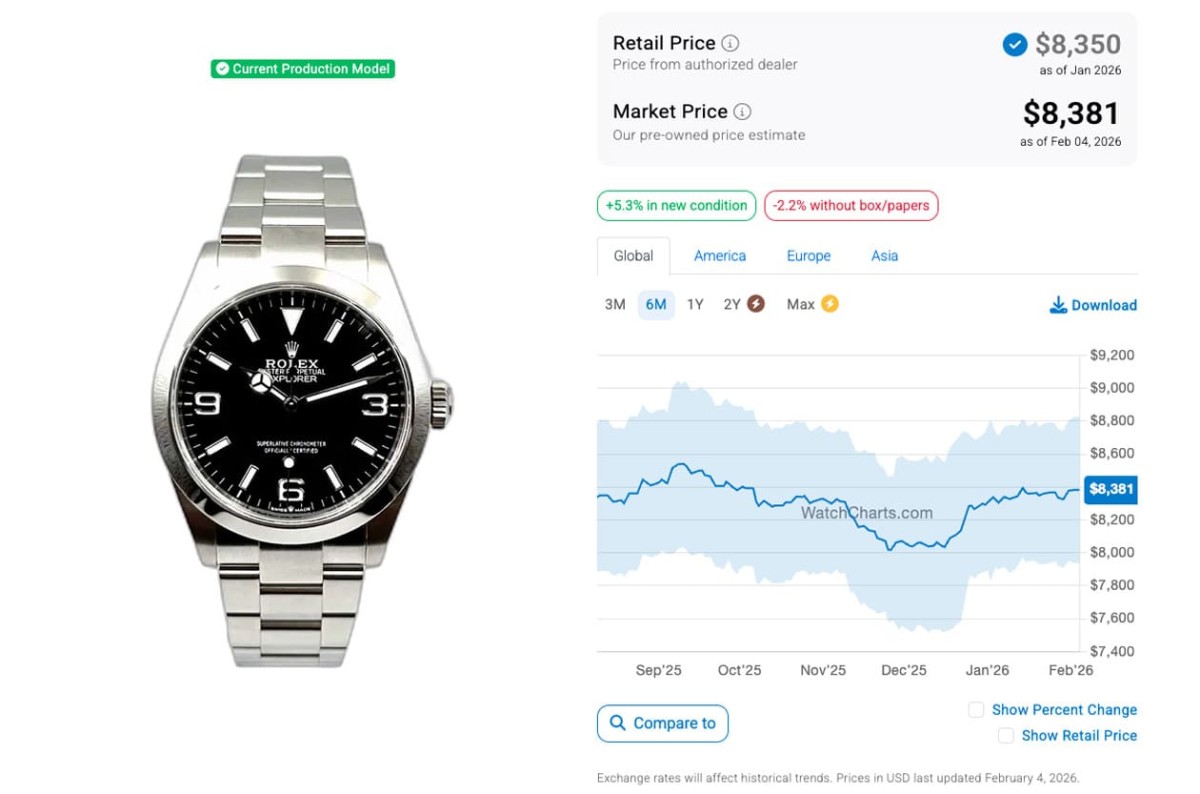Click the +5.3% in new condition pill
The image size is (1200, 794).
click(x=676, y=206)
